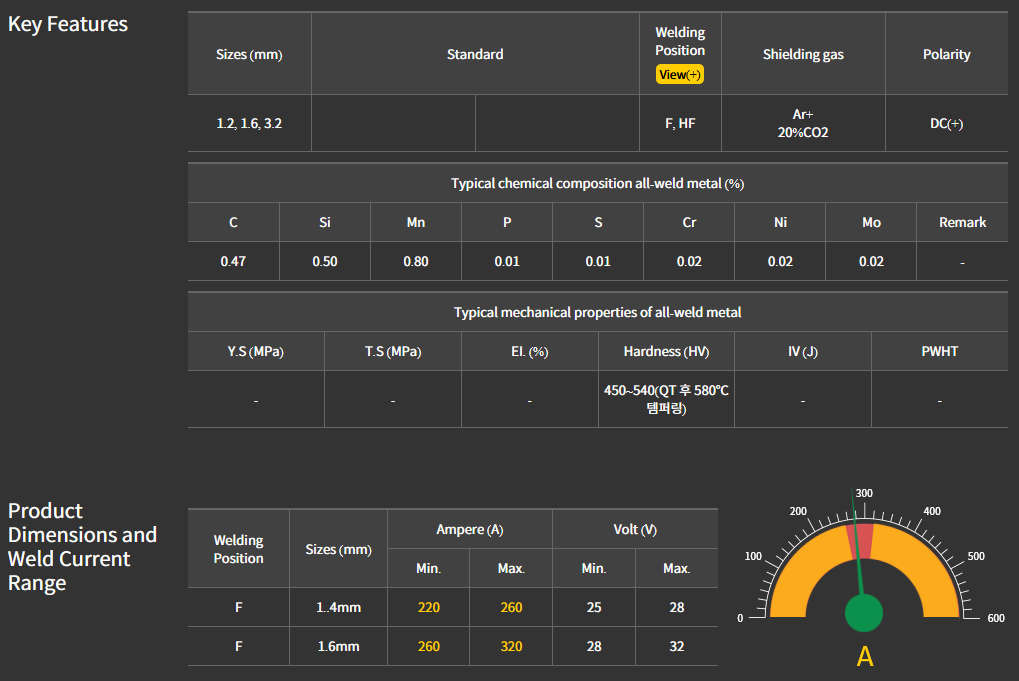Select the Hardness (HV) column header
1019x681 pixels.
tap(666, 352)
